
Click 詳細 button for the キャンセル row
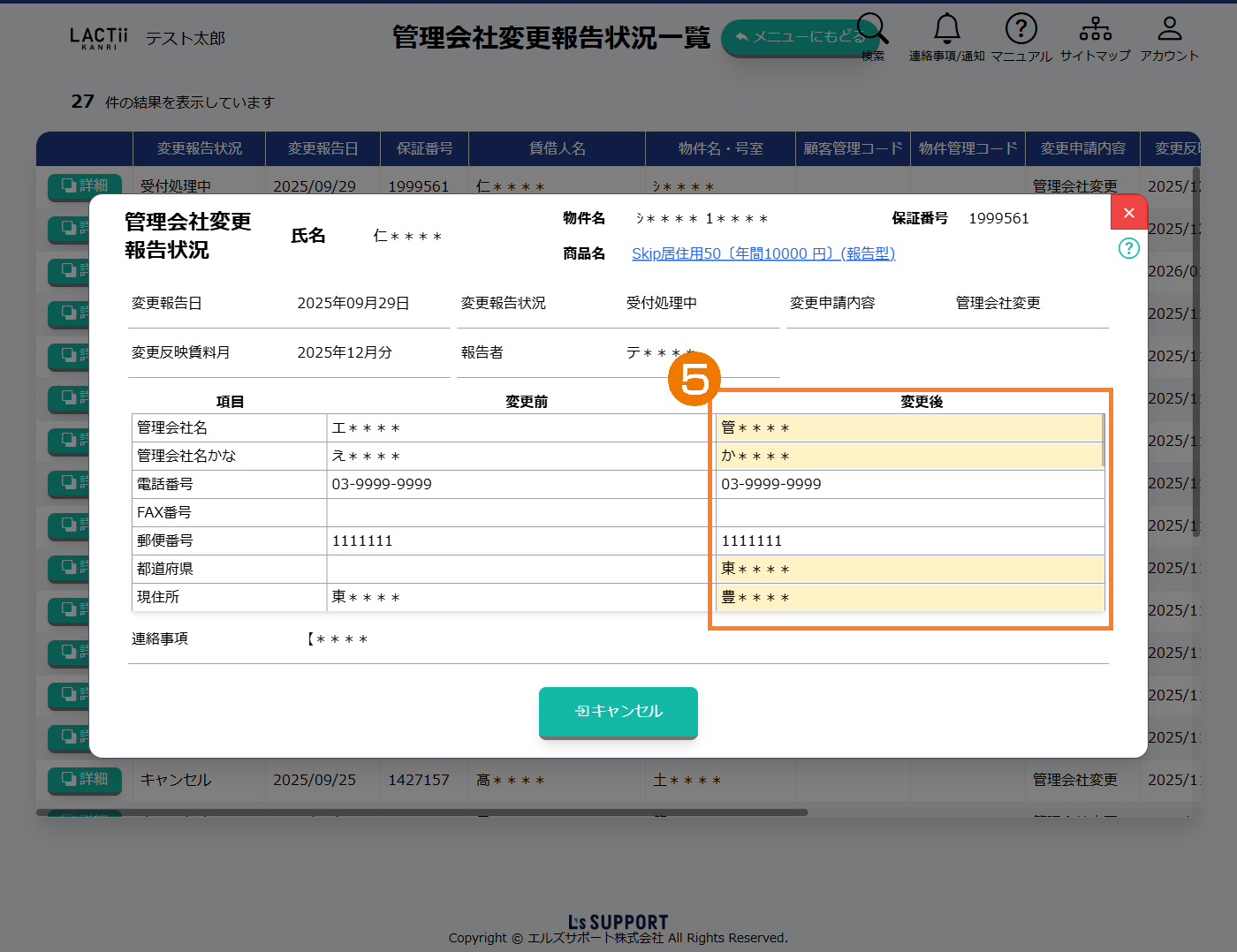85,779
